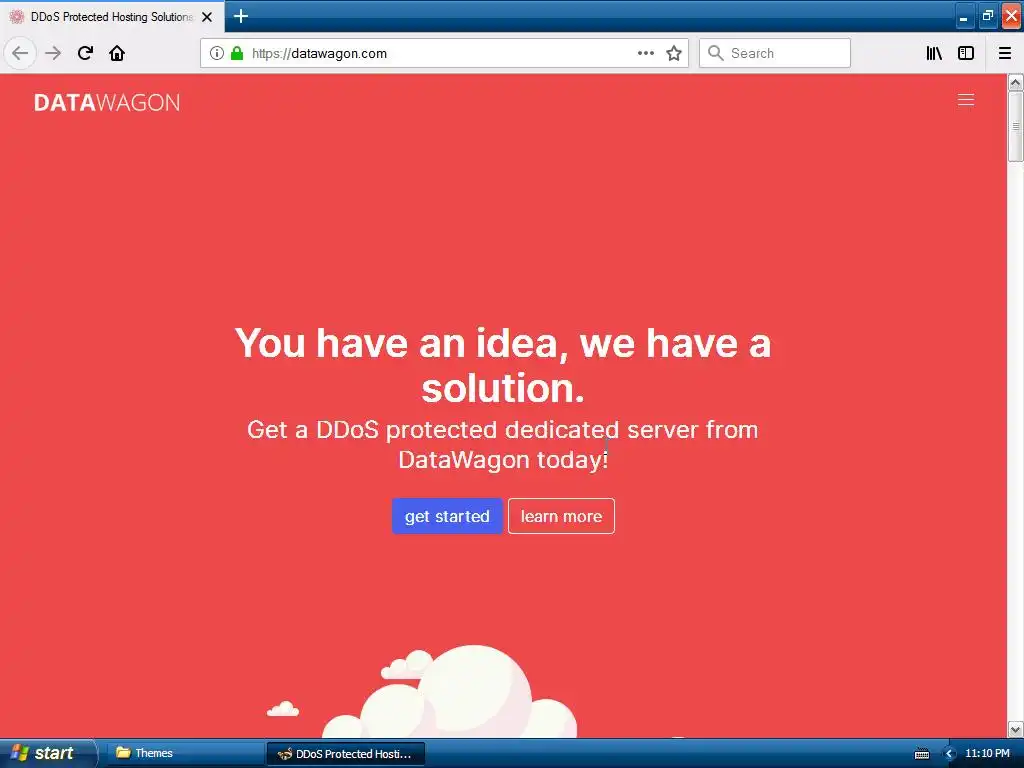Show site information via the info icon
The image size is (1024, 768).
click(217, 53)
